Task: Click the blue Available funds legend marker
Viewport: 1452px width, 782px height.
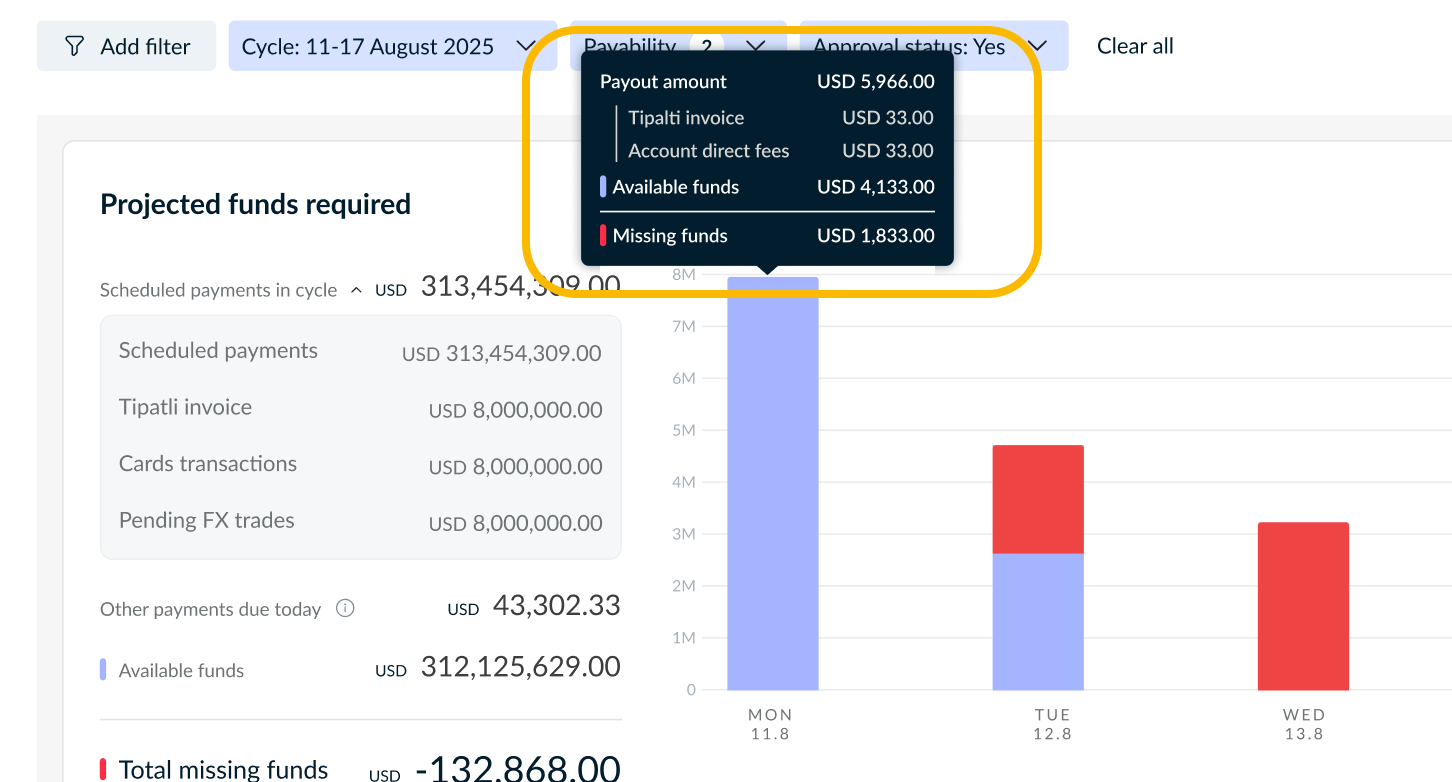Action: (x=103, y=670)
